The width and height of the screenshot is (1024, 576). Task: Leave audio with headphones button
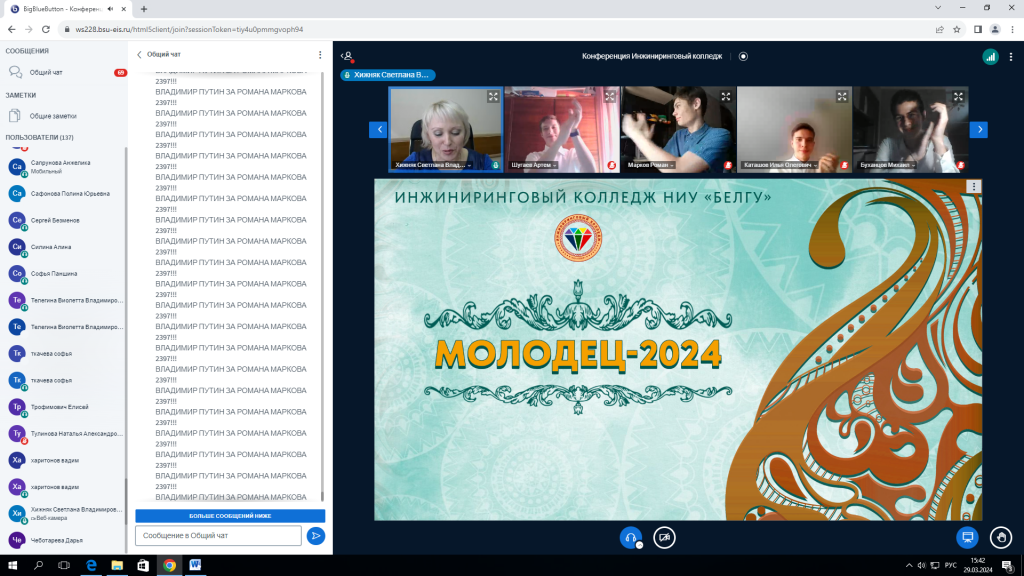[x=631, y=537]
